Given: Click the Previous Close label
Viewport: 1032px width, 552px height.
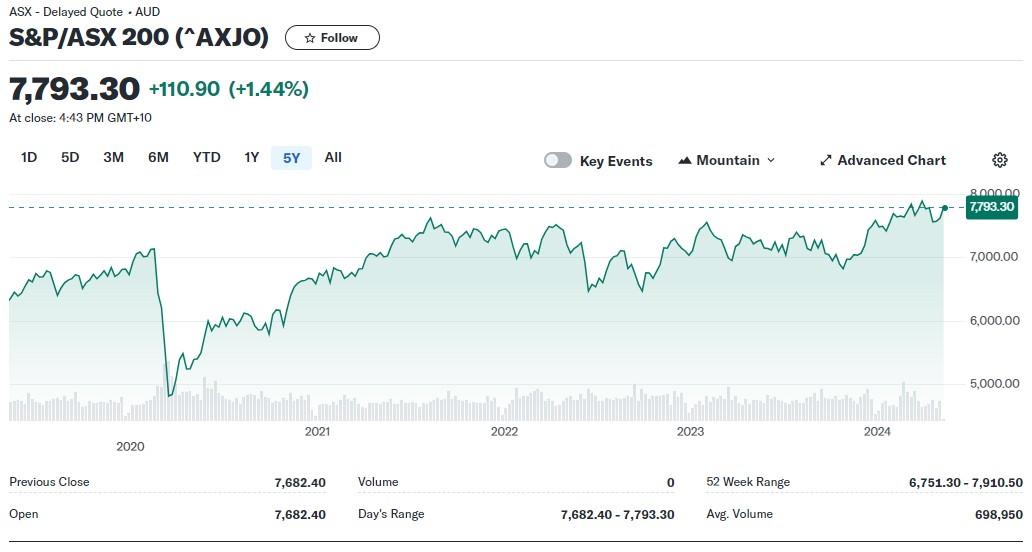Looking at the screenshot, I should [x=49, y=482].
